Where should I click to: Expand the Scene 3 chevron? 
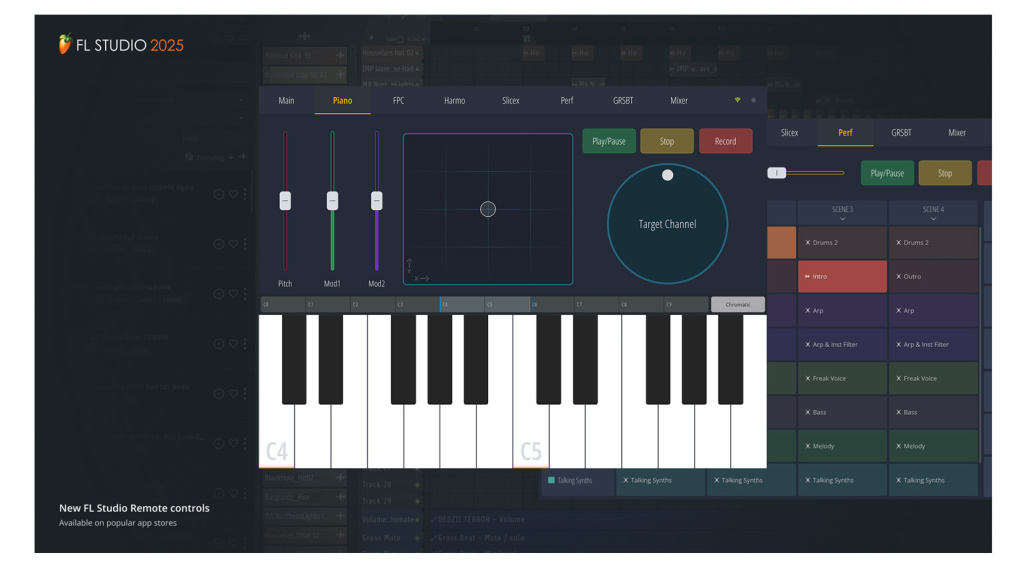pos(843,218)
